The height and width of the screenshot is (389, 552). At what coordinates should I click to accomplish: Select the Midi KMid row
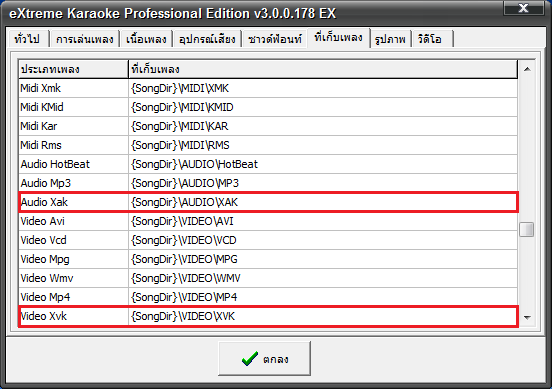coord(268,107)
